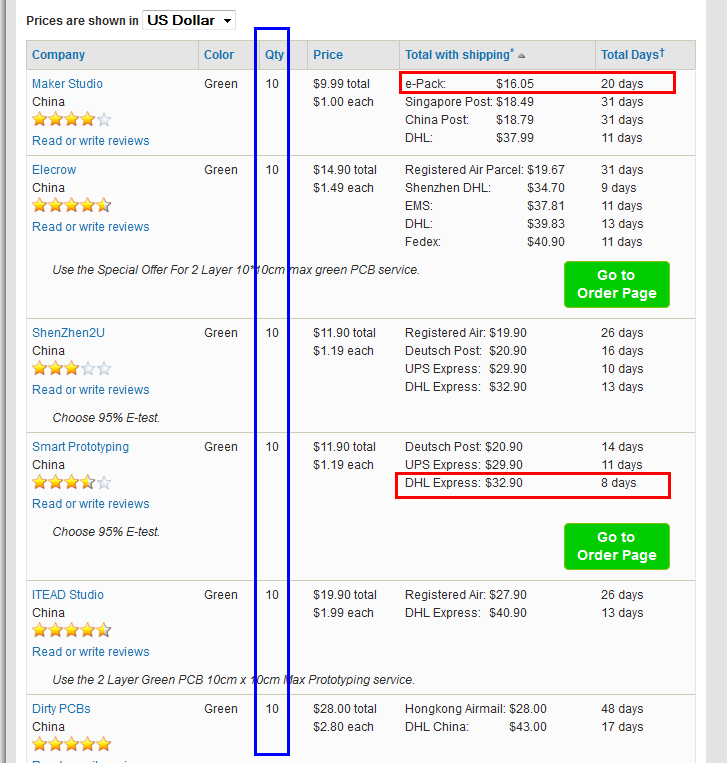The image size is (727, 763).
Task: Select DHL China $43.00 row
Action: (x=524, y=727)
